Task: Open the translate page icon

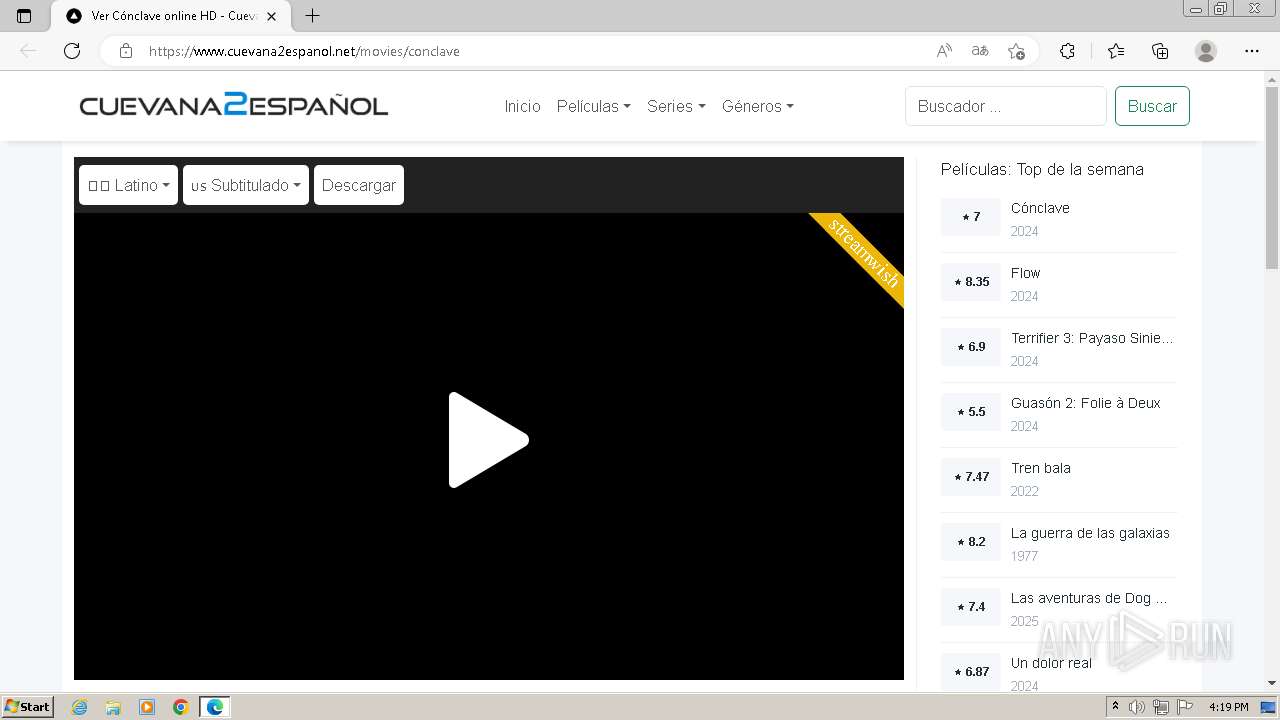Action: [980, 51]
